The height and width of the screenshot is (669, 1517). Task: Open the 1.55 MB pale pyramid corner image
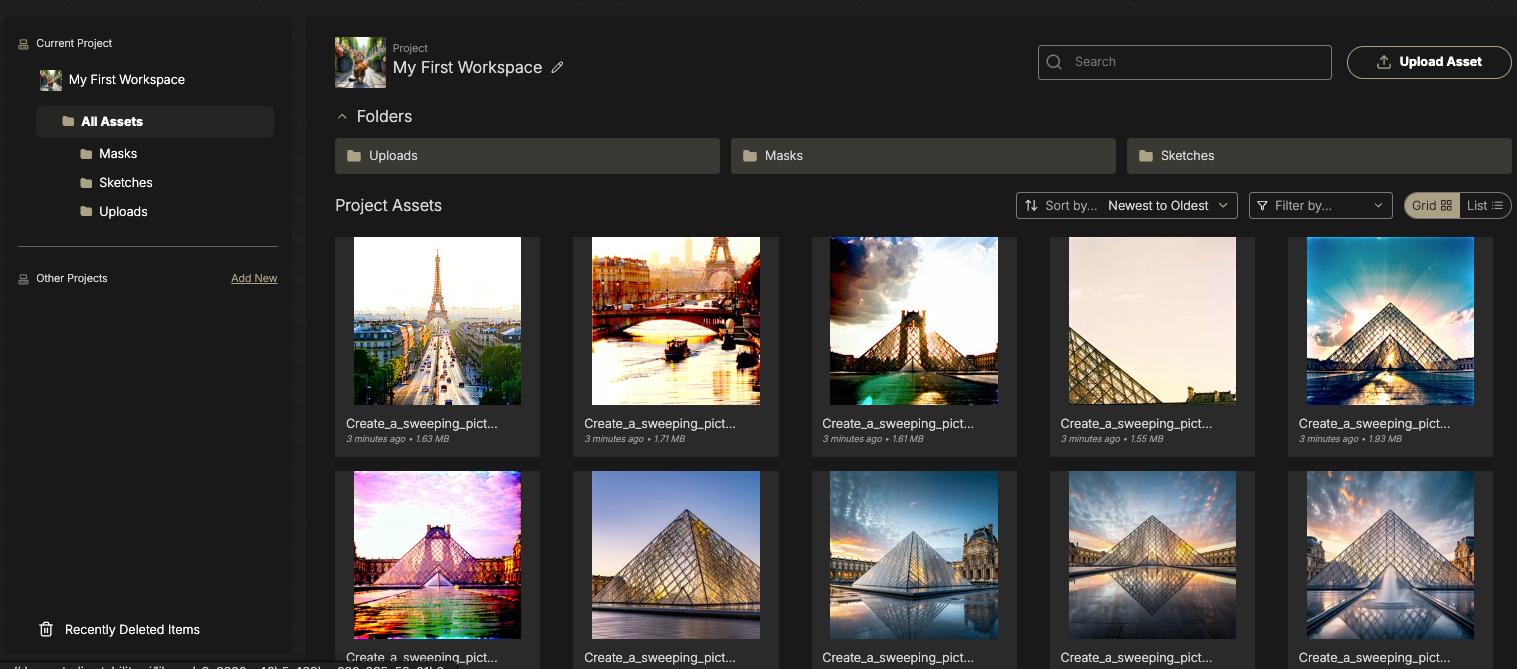coord(1152,321)
